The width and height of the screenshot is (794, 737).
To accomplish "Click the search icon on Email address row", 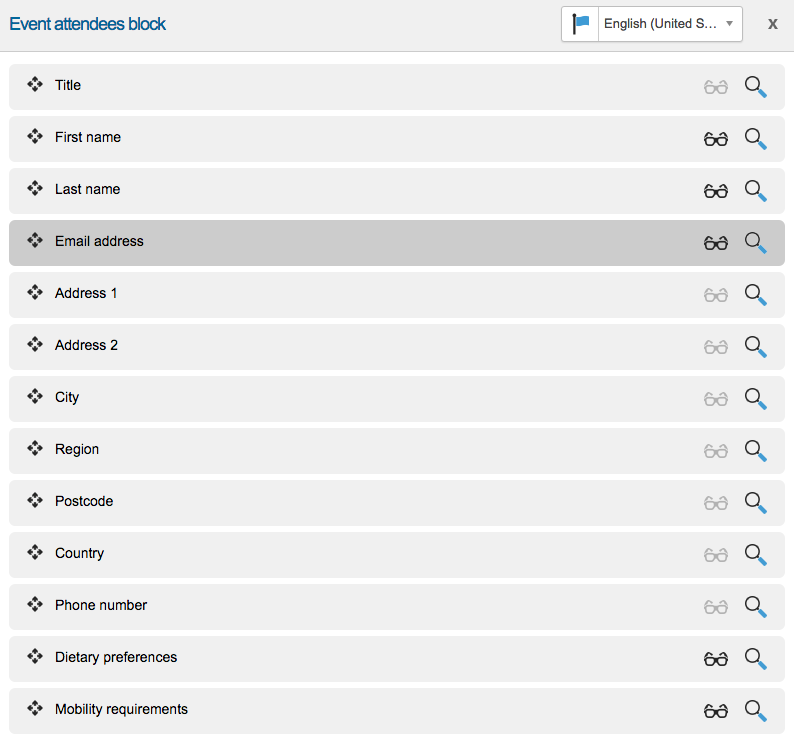I will (756, 242).
